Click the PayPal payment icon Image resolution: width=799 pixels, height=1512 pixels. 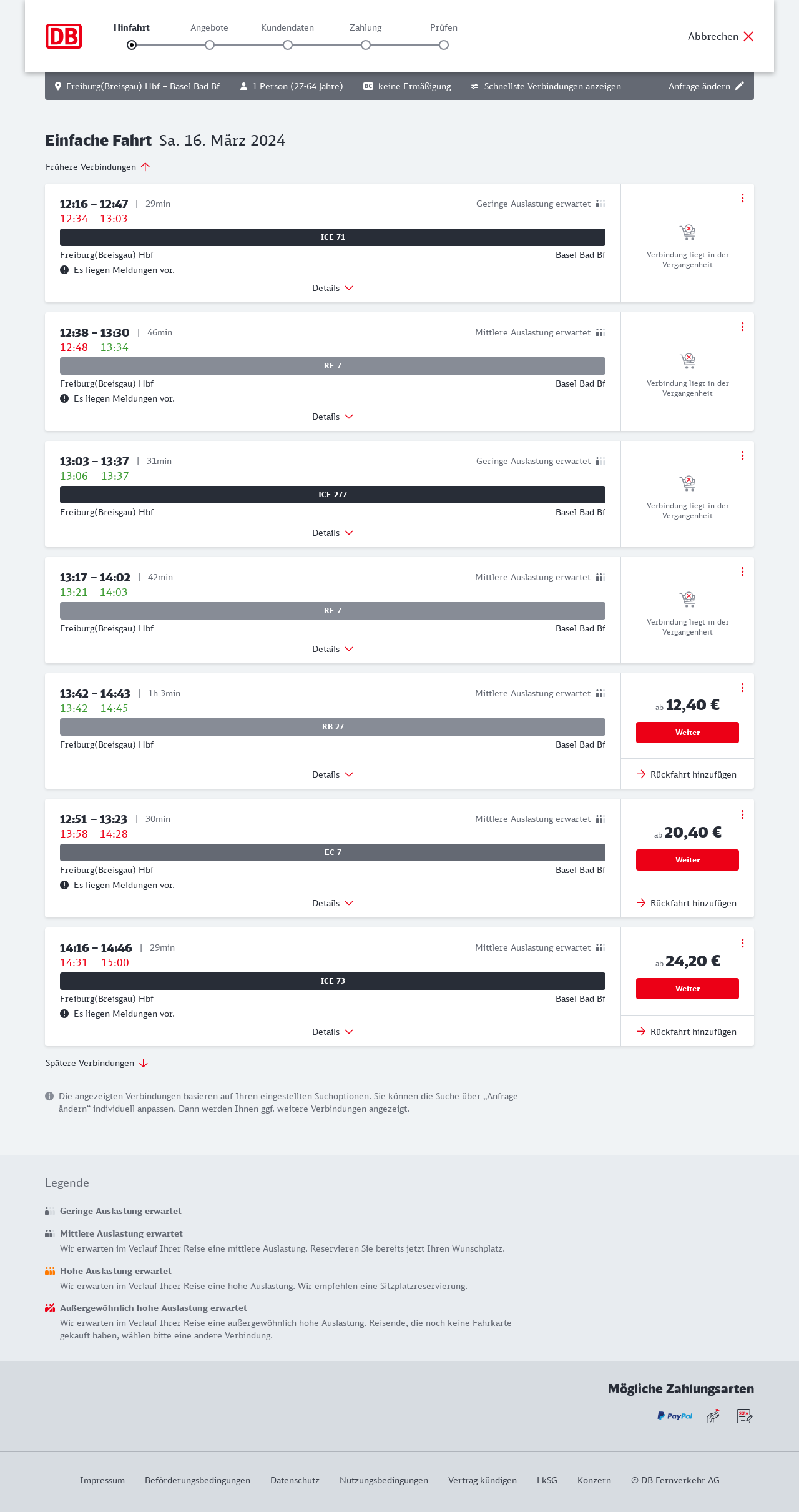tap(674, 1416)
